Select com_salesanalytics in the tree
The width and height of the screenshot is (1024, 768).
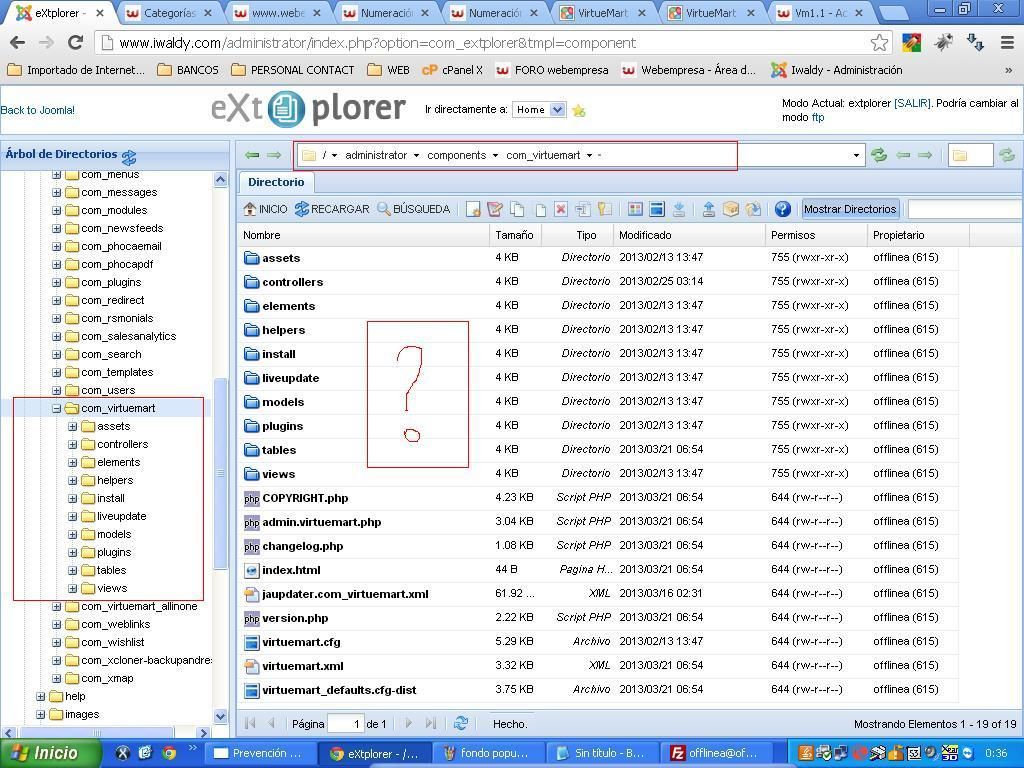(129, 336)
